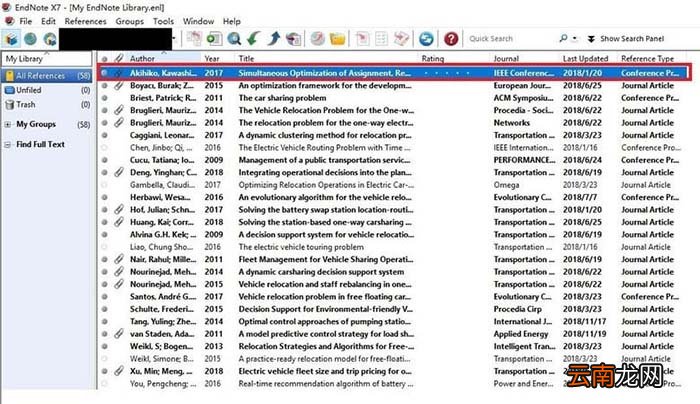Switch to Local Library Mode icon

click(11, 39)
